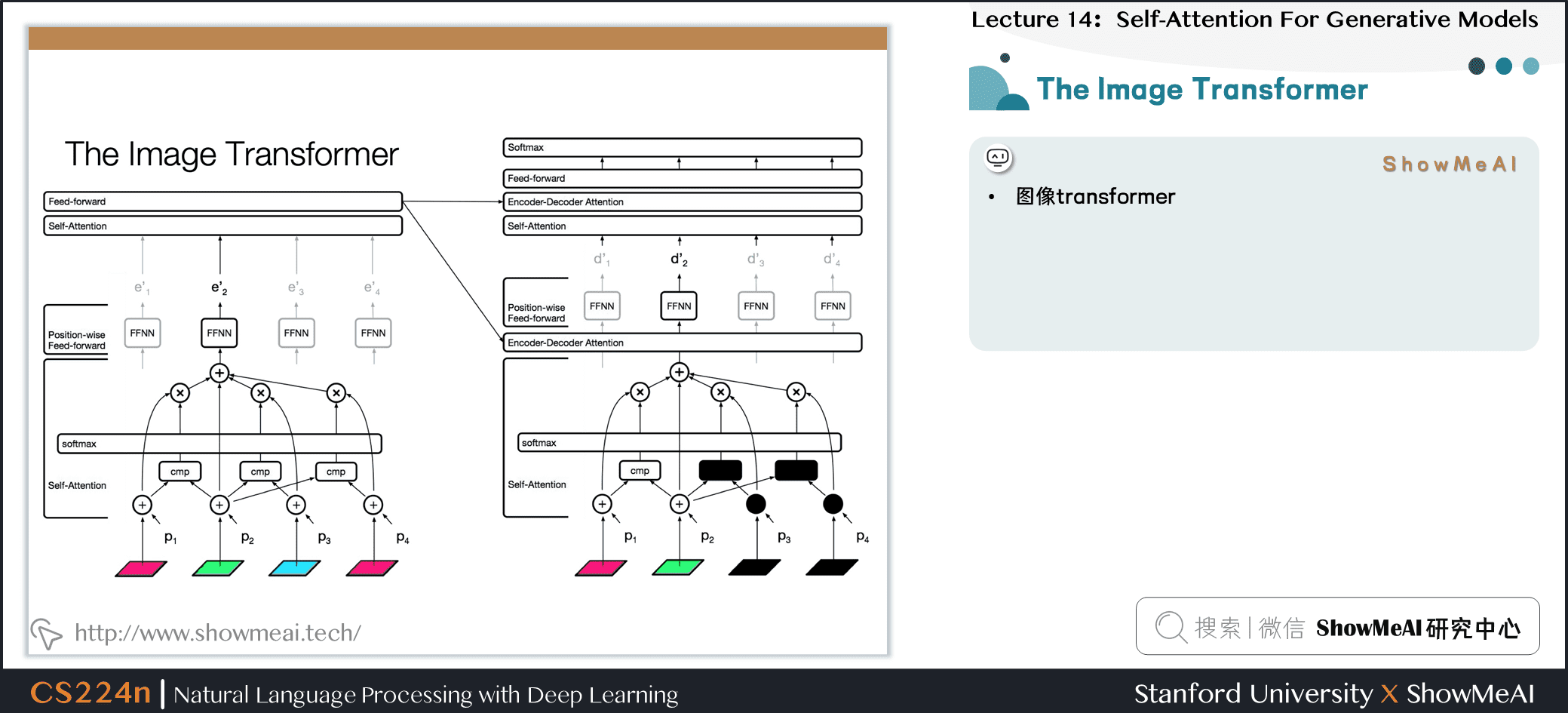Click the wide Feed-forward box in encoder
The image size is (1568, 713).
[x=223, y=201]
